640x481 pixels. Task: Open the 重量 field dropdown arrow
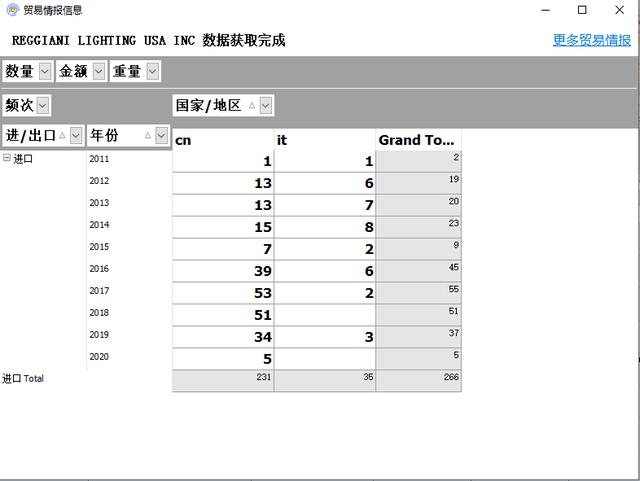pos(152,71)
